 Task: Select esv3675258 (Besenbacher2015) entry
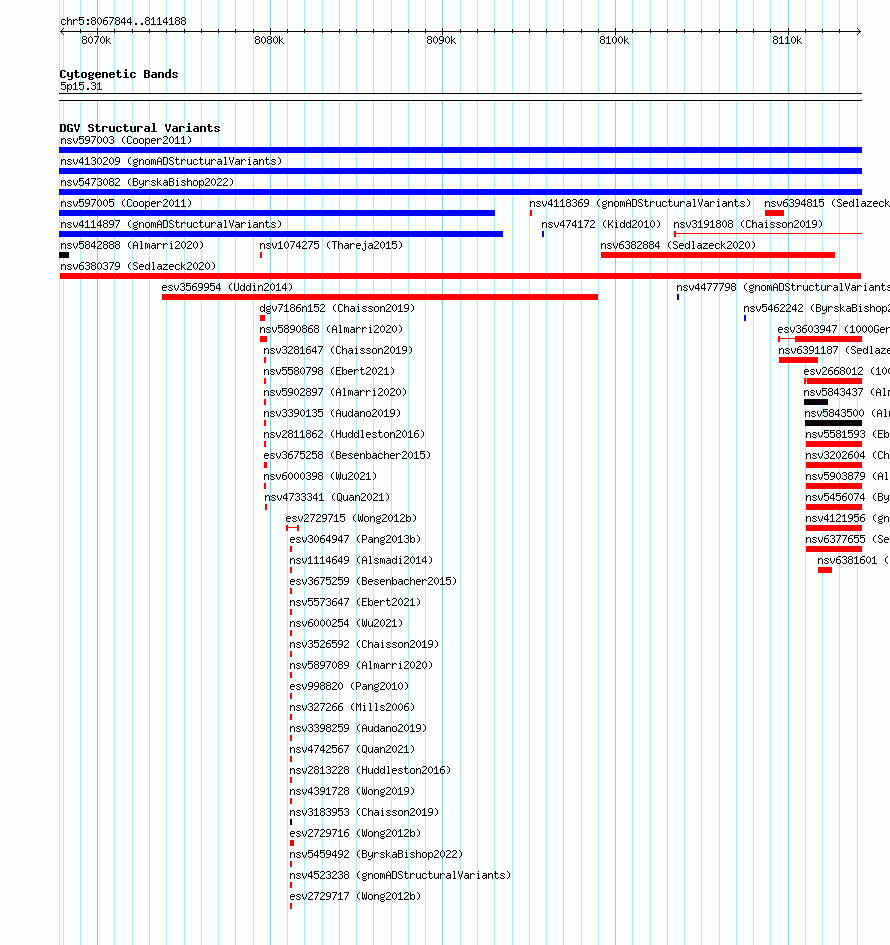point(347,456)
